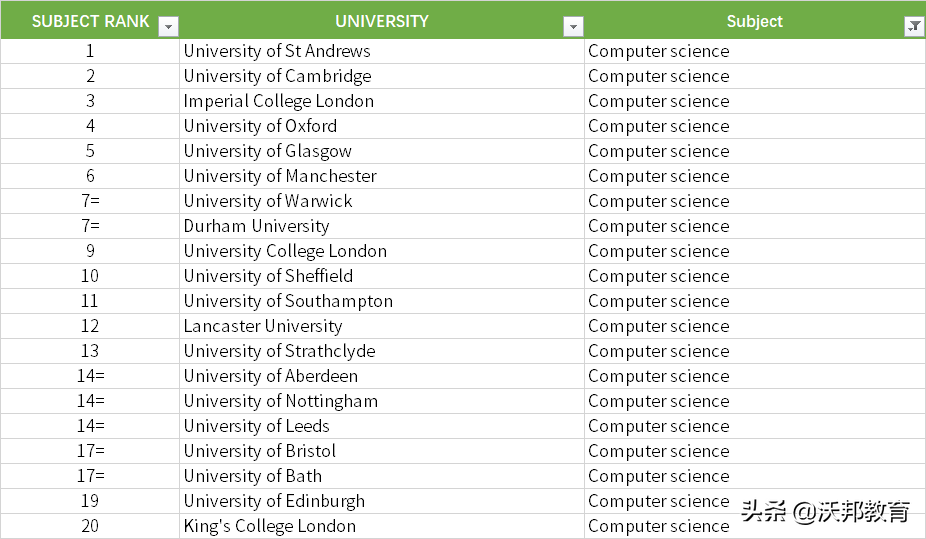926x539 pixels.
Task: Open the UNIVERSITY column filter dropdown
Action: click(573, 27)
